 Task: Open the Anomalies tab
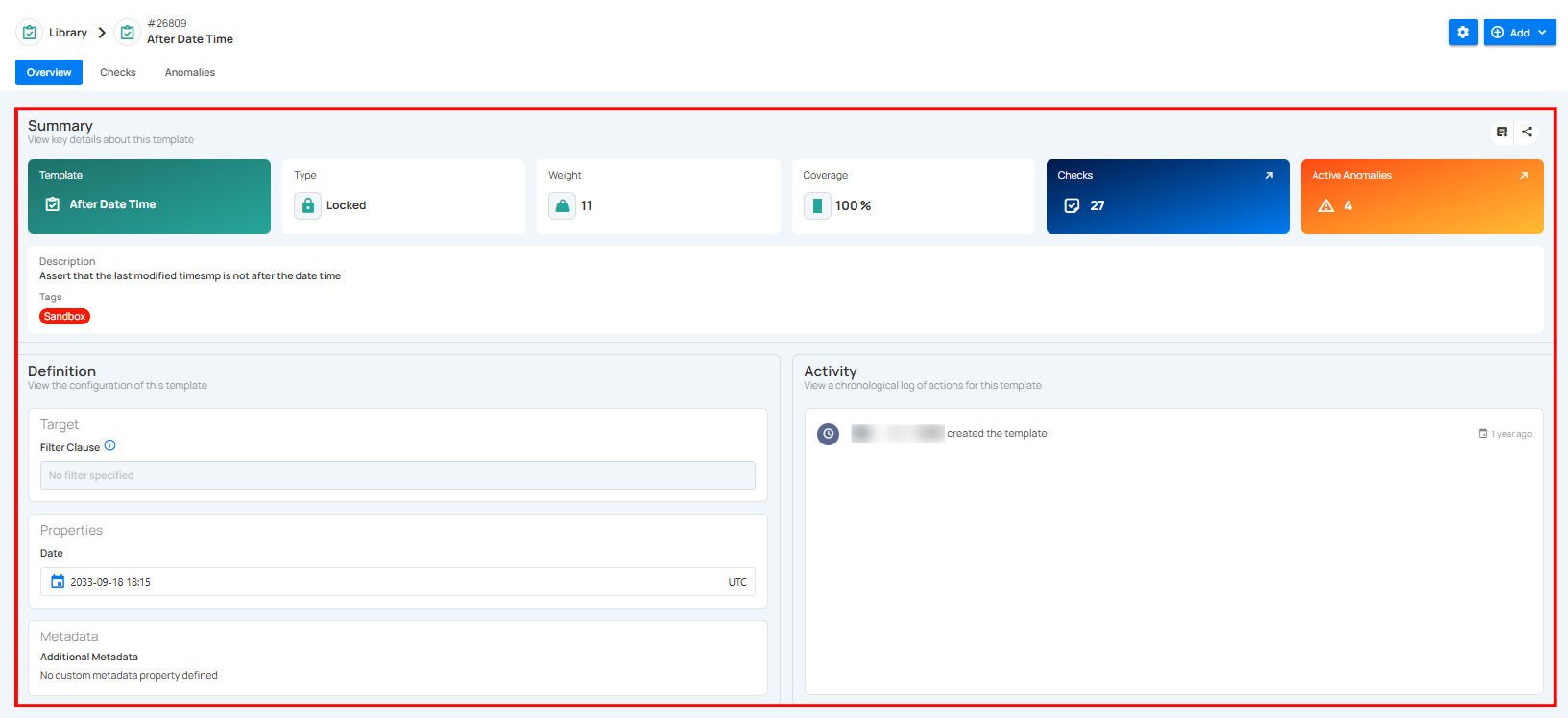point(190,72)
